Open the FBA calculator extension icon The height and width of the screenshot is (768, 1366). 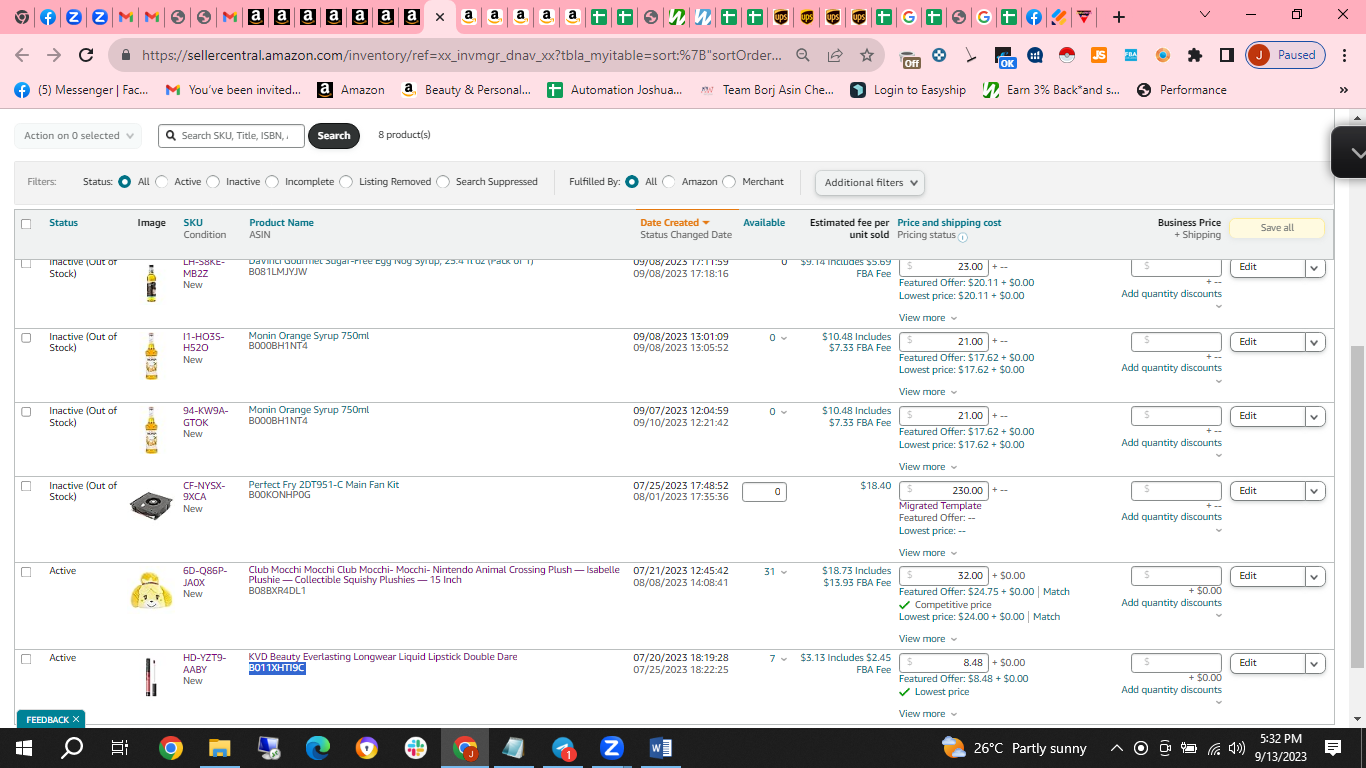(x=1130, y=55)
